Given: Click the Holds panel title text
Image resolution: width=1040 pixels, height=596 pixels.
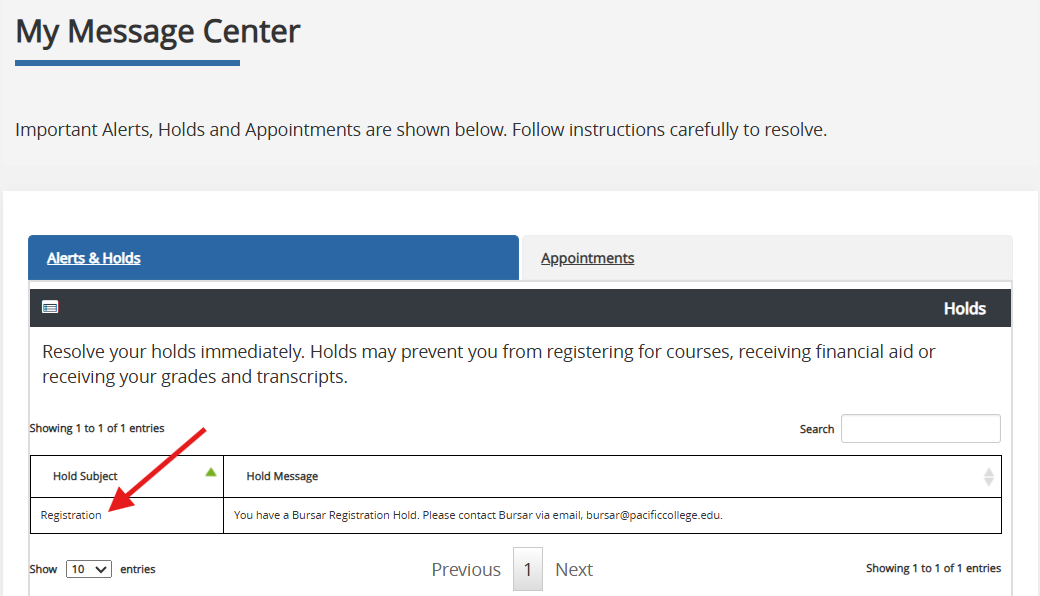Looking at the screenshot, I should 964,309.
